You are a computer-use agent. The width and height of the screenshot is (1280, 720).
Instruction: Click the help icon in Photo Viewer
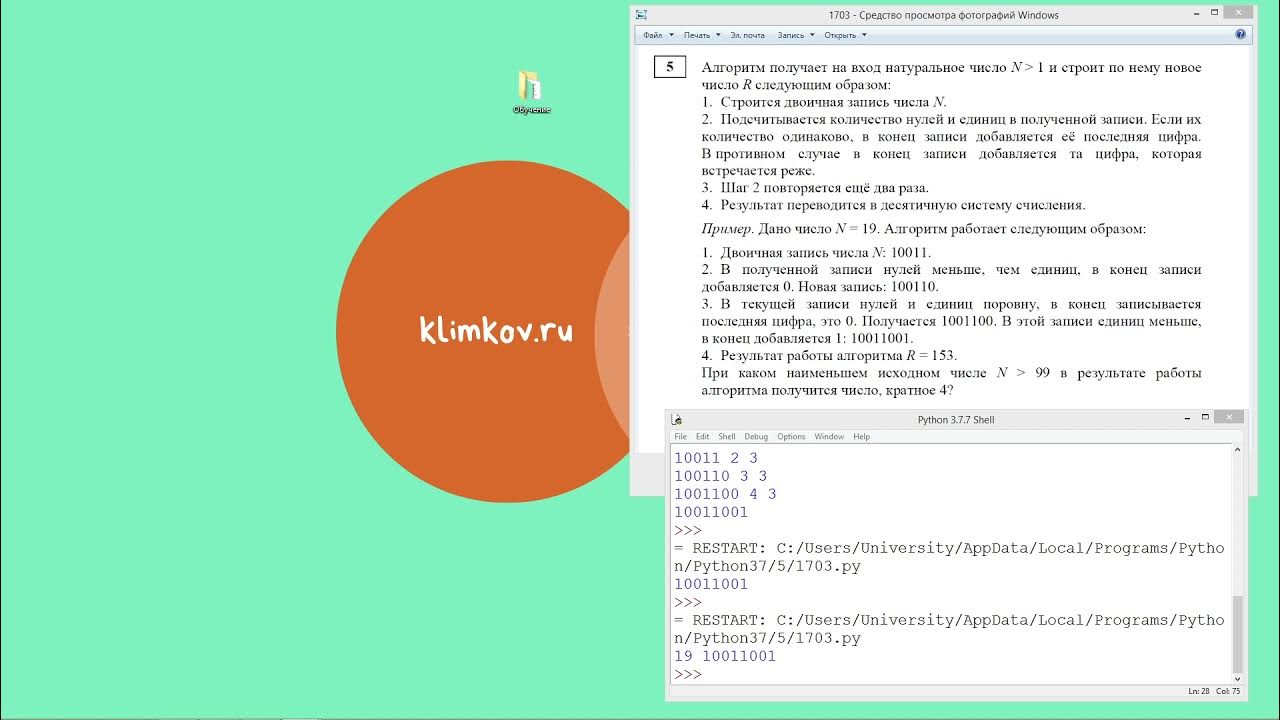1240,35
